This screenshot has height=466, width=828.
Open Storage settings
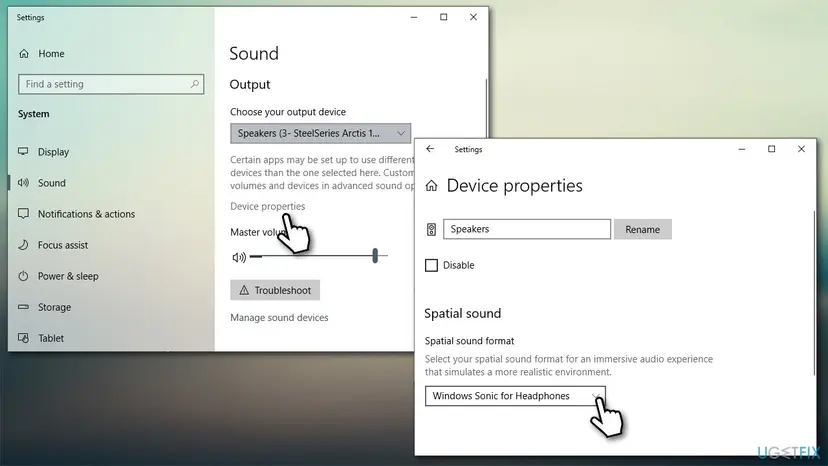point(54,307)
